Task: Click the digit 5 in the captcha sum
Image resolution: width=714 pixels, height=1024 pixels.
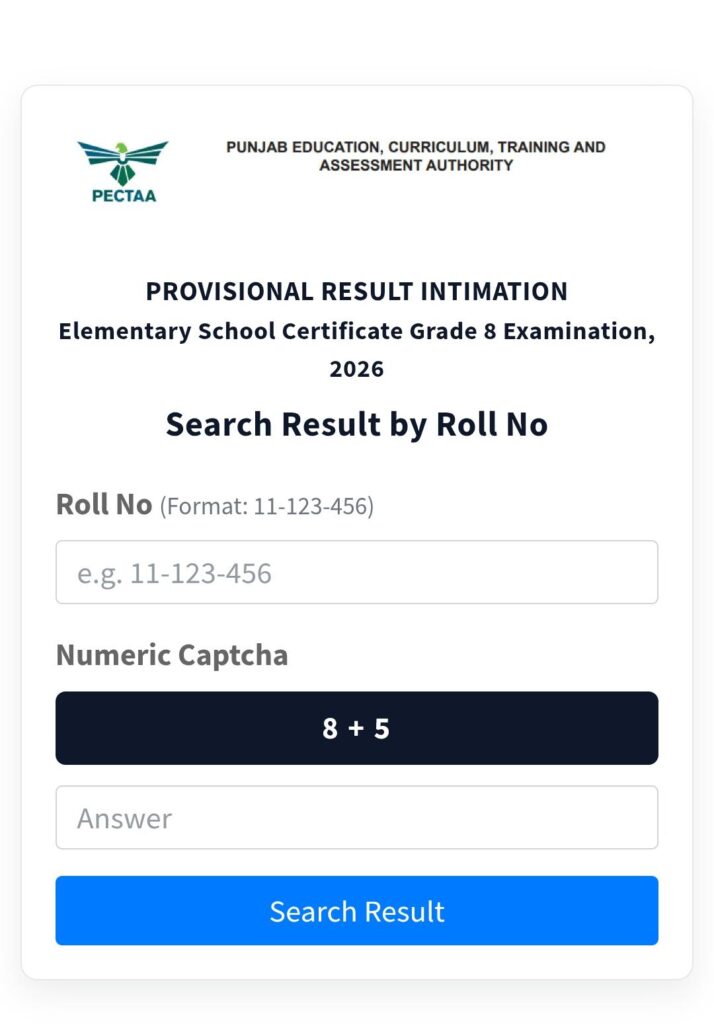Action: tap(382, 729)
